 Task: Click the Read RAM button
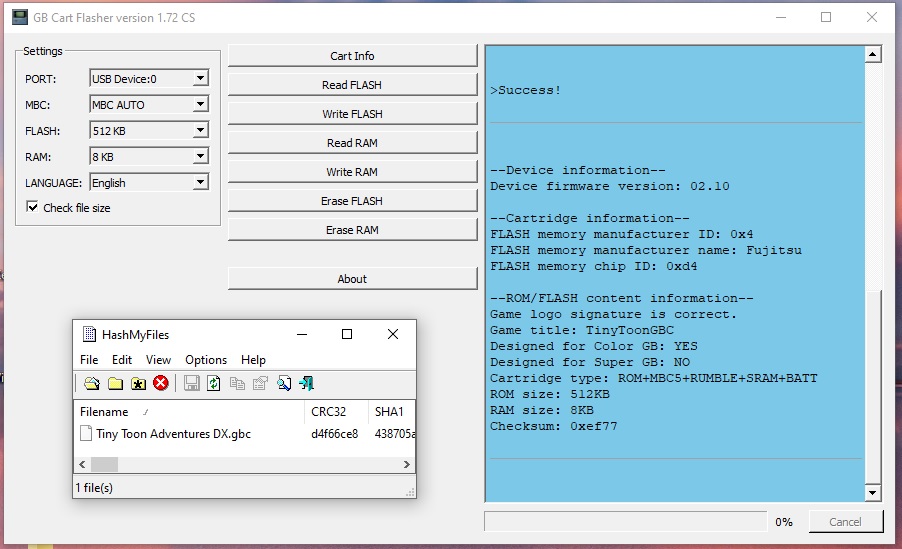click(352, 143)
